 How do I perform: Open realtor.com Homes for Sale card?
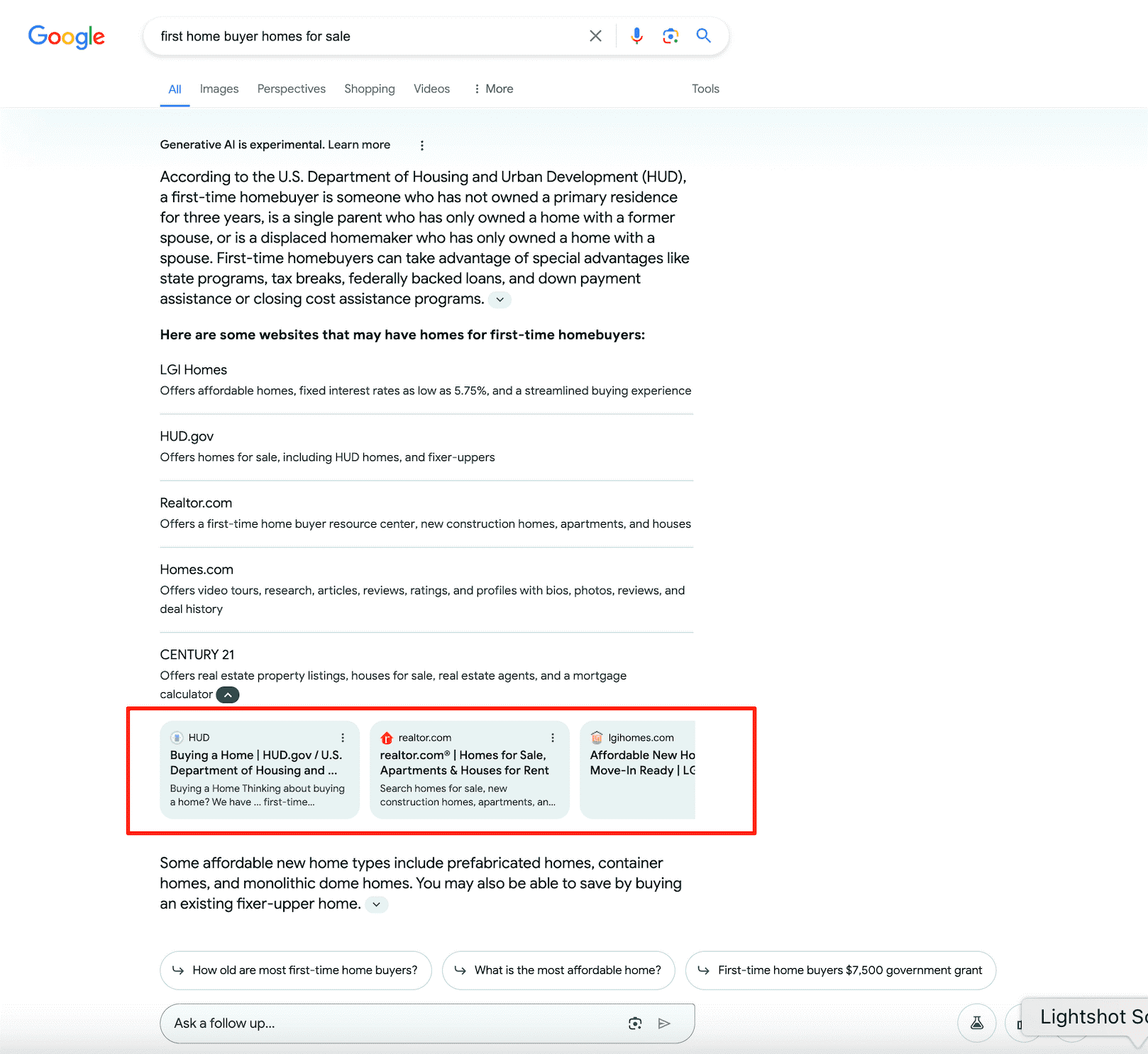click(470, 770)
